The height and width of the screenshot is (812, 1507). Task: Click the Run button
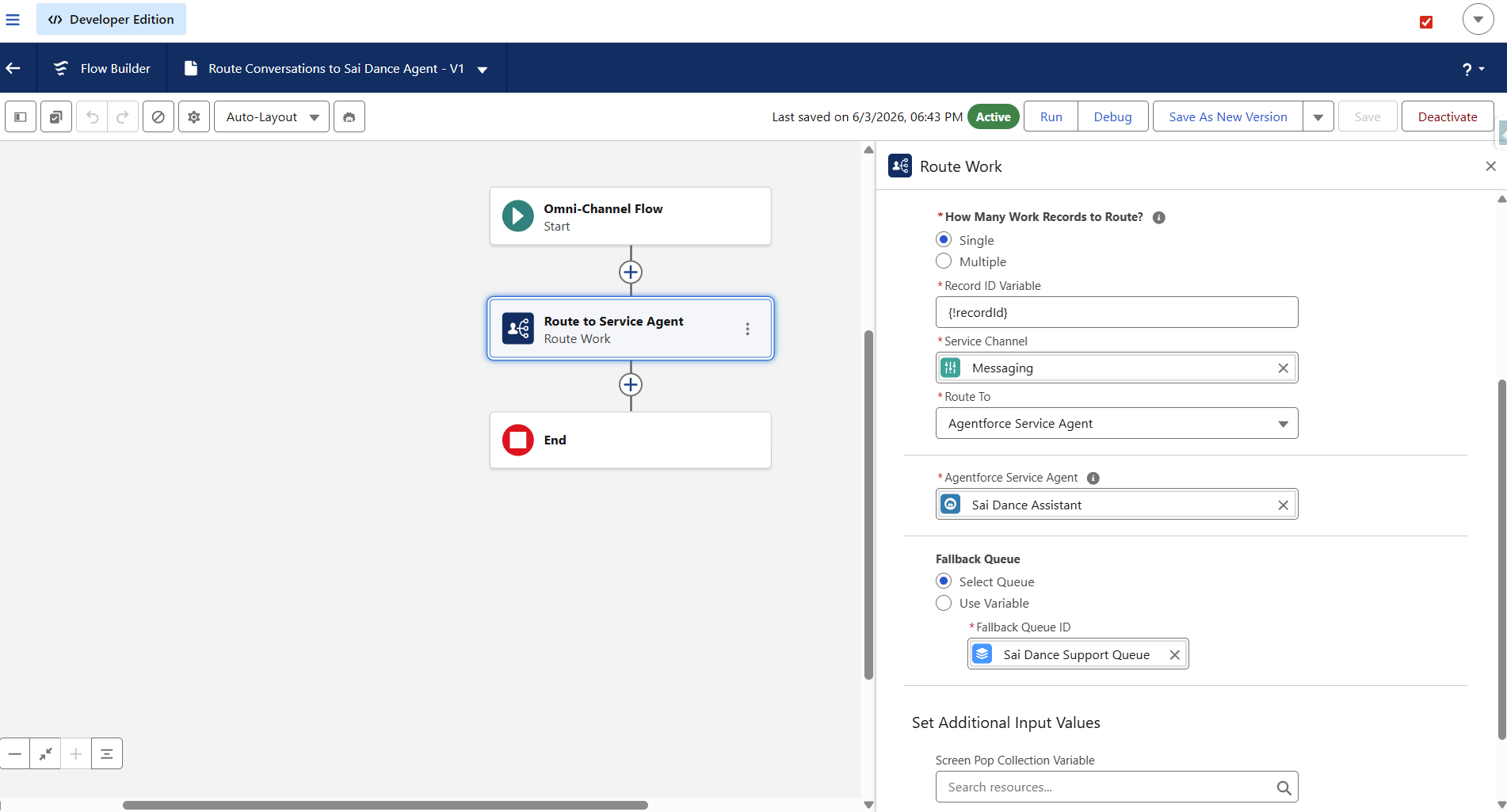(1051, 116)
